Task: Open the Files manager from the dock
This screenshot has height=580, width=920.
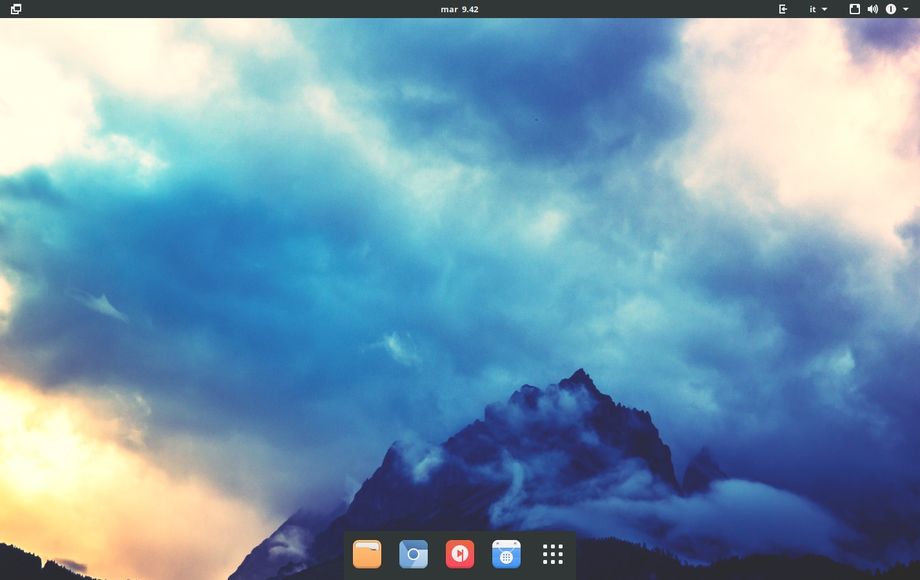Action: coord(367,554)
